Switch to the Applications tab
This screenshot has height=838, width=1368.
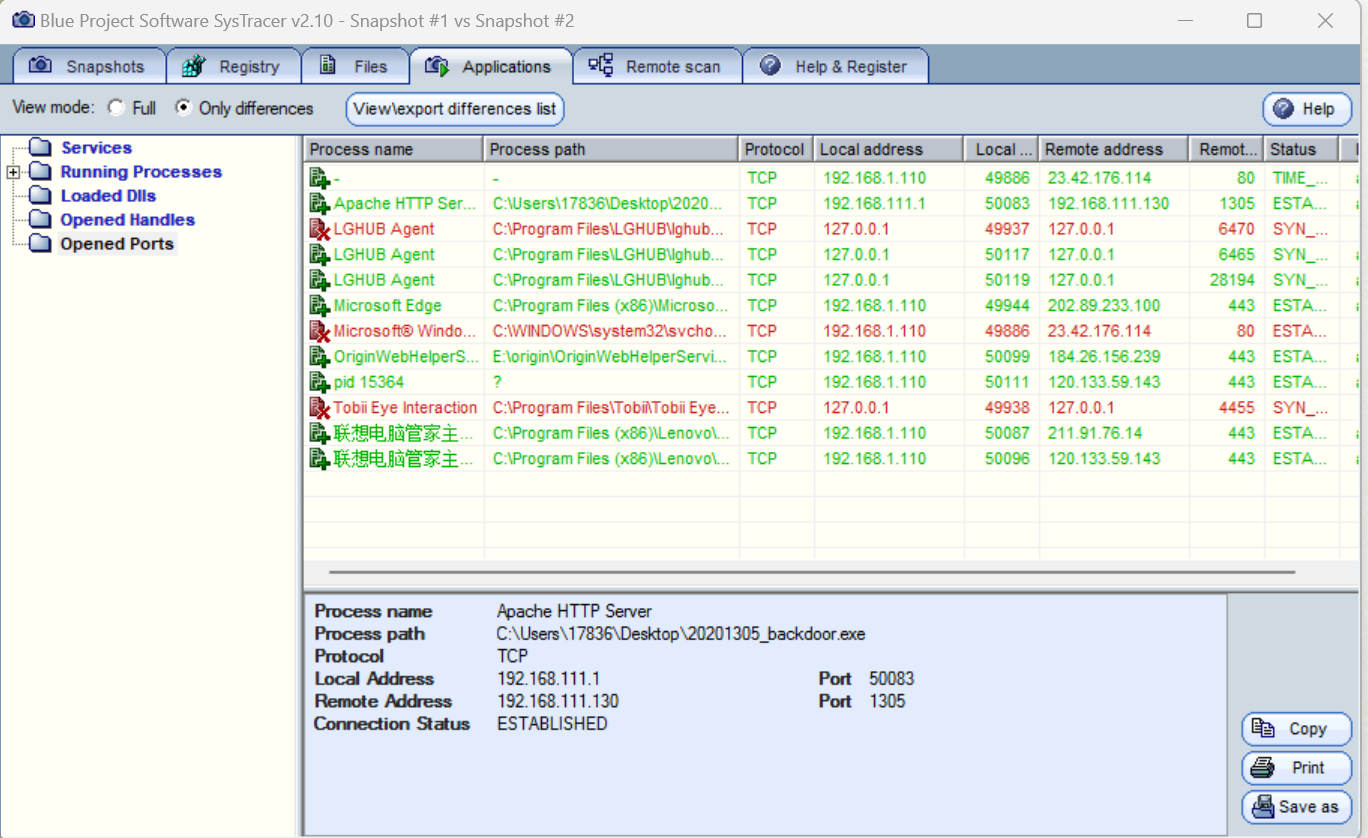click(x=490, y=66)
